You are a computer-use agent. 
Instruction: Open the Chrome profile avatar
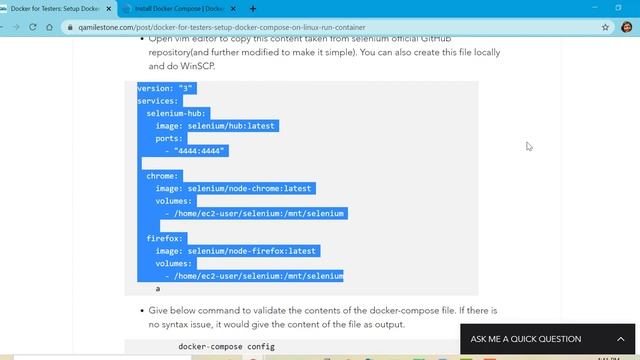coord(627,27)
